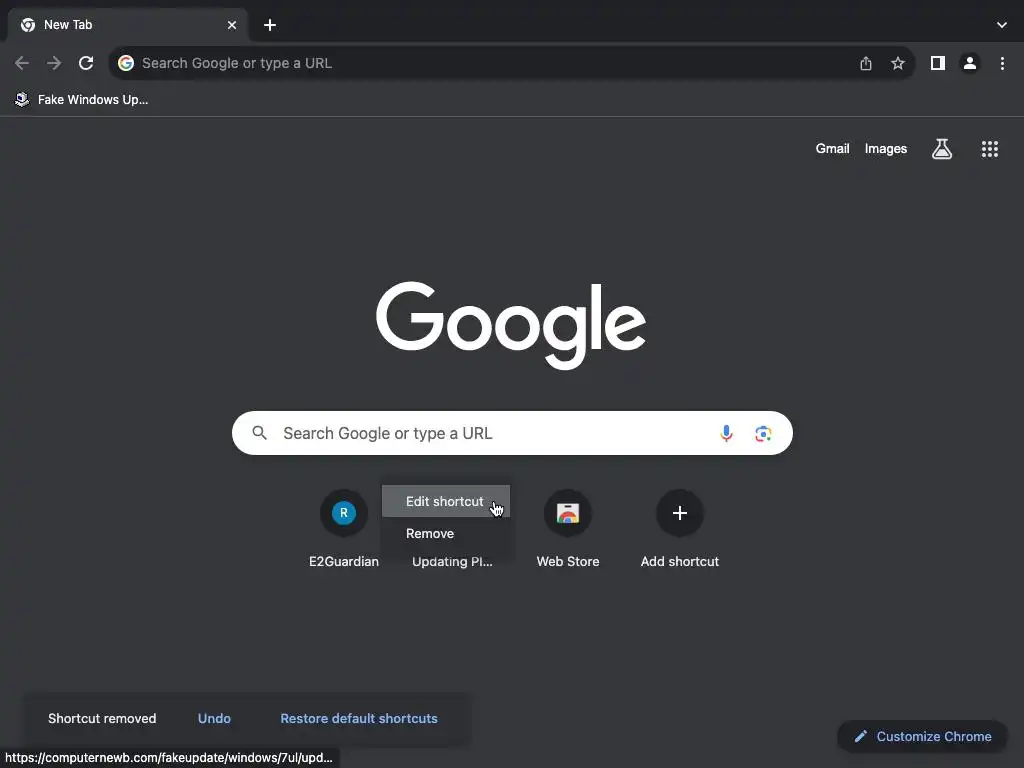
Task: Open the Fake Windows Up... bookmark
Action: point(82,99)
